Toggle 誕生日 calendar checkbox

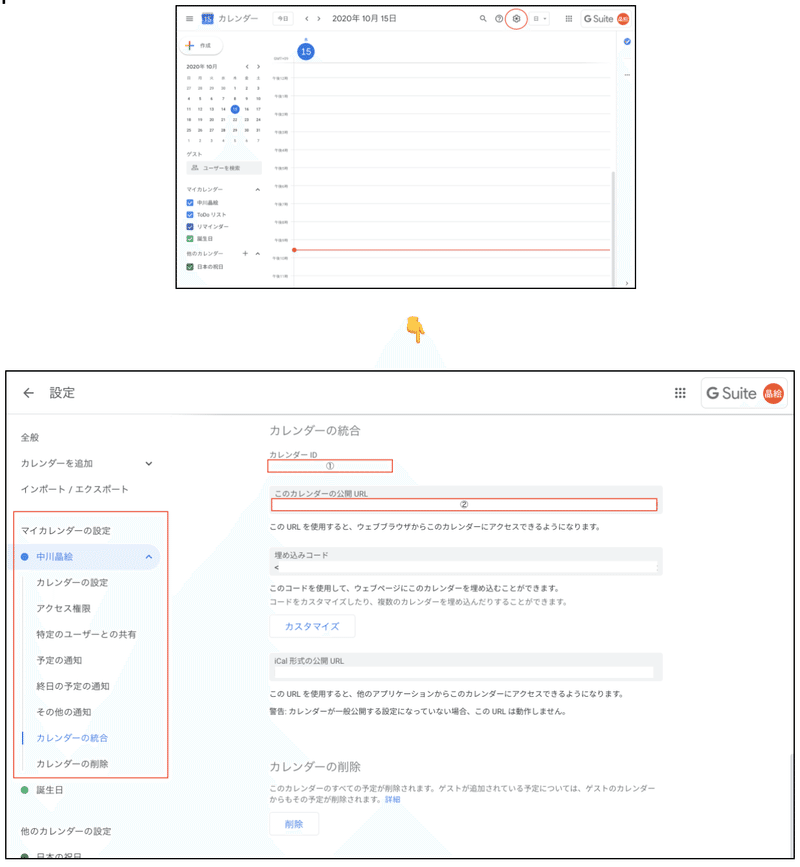pyautogui.click(x=190, y=239)
